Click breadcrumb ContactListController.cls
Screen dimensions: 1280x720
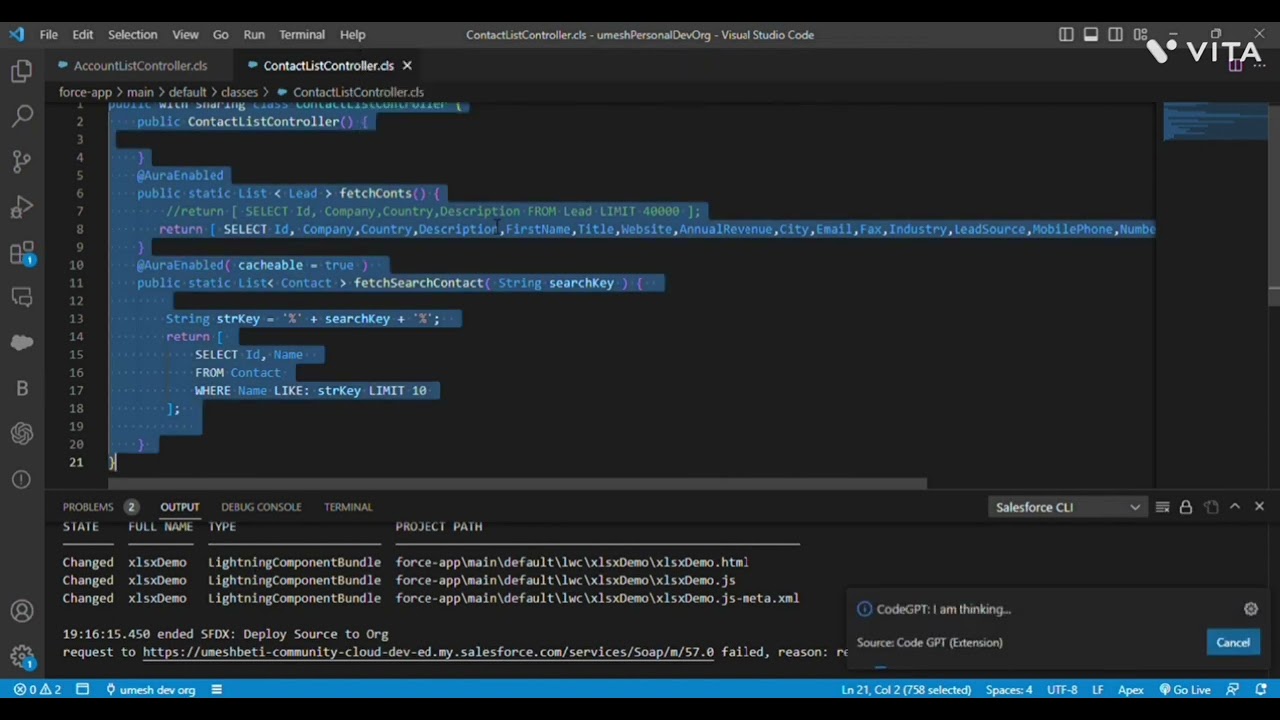coord(358,92)
